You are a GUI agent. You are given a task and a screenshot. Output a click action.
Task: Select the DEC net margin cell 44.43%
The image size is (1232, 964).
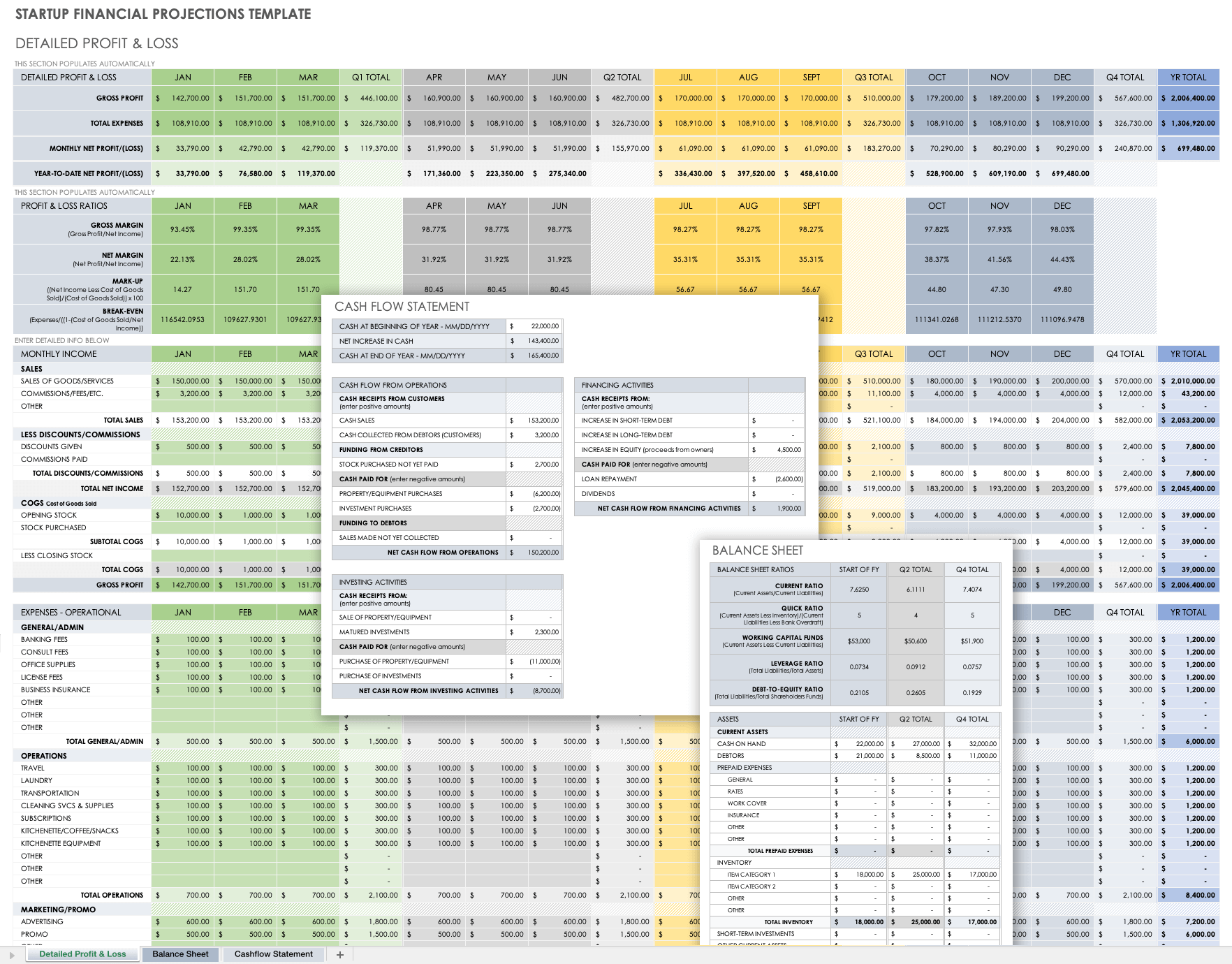point(1062,259)
